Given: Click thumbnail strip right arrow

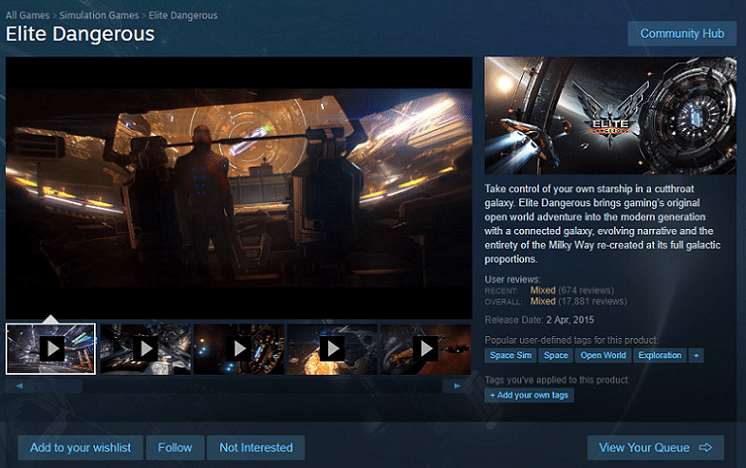Looking at the screenshot, I should coord(457,386).
